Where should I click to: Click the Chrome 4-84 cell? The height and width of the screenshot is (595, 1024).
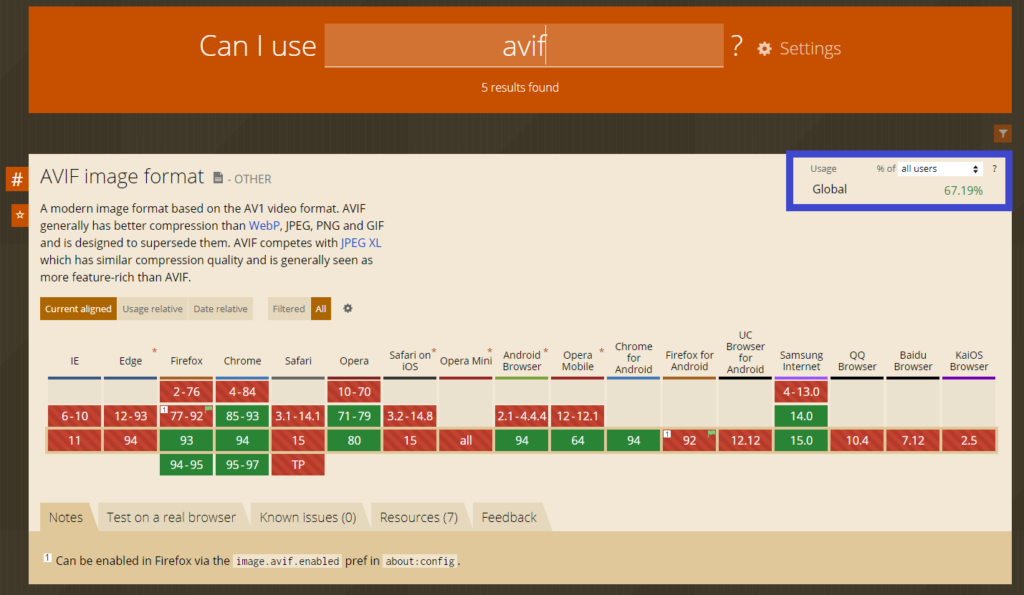pyautogui.click(x=242, y=391)
